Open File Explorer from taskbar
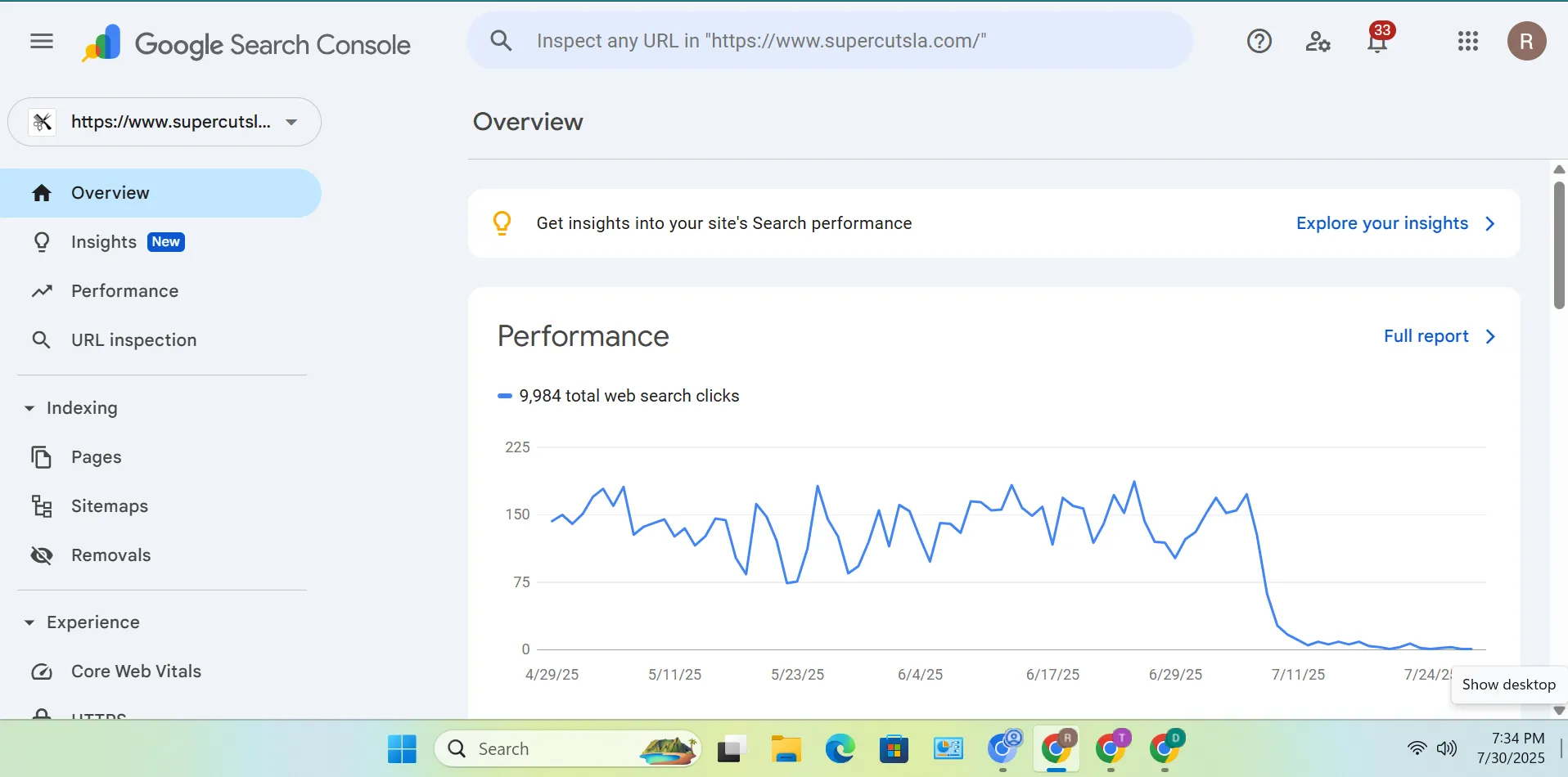 point(786,748)
